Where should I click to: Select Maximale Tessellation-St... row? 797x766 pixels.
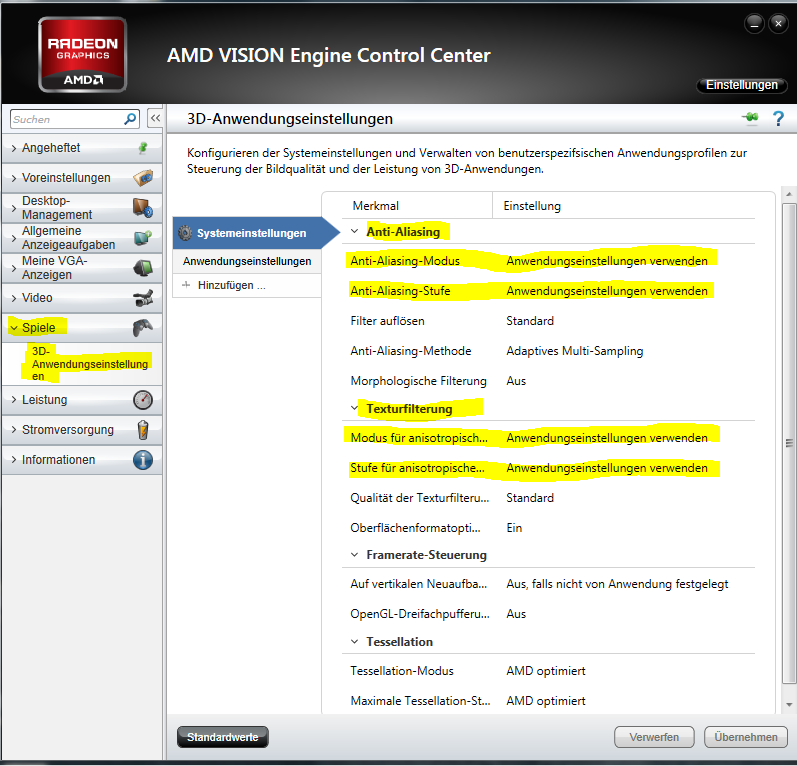point(549,701)
